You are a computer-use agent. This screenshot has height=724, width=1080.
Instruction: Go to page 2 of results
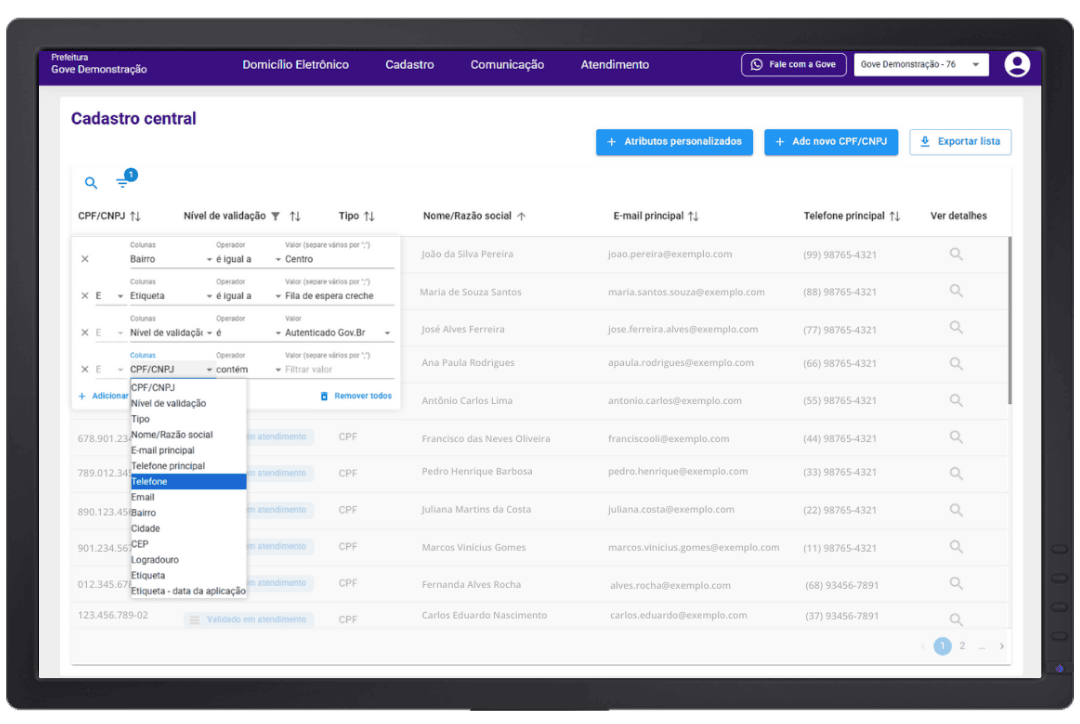pos(962,646)
